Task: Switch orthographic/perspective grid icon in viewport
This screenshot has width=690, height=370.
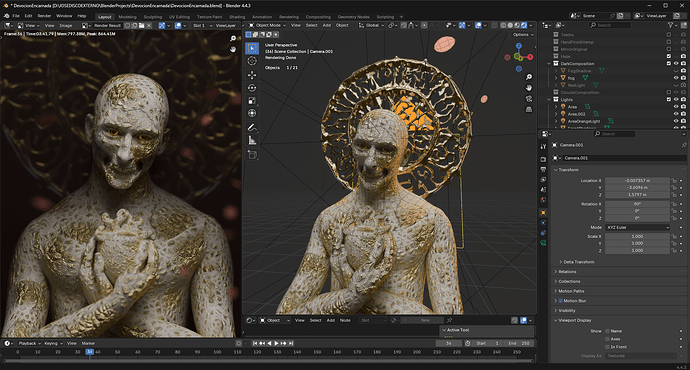Action: pyautogui.click(x=529, y=109)
